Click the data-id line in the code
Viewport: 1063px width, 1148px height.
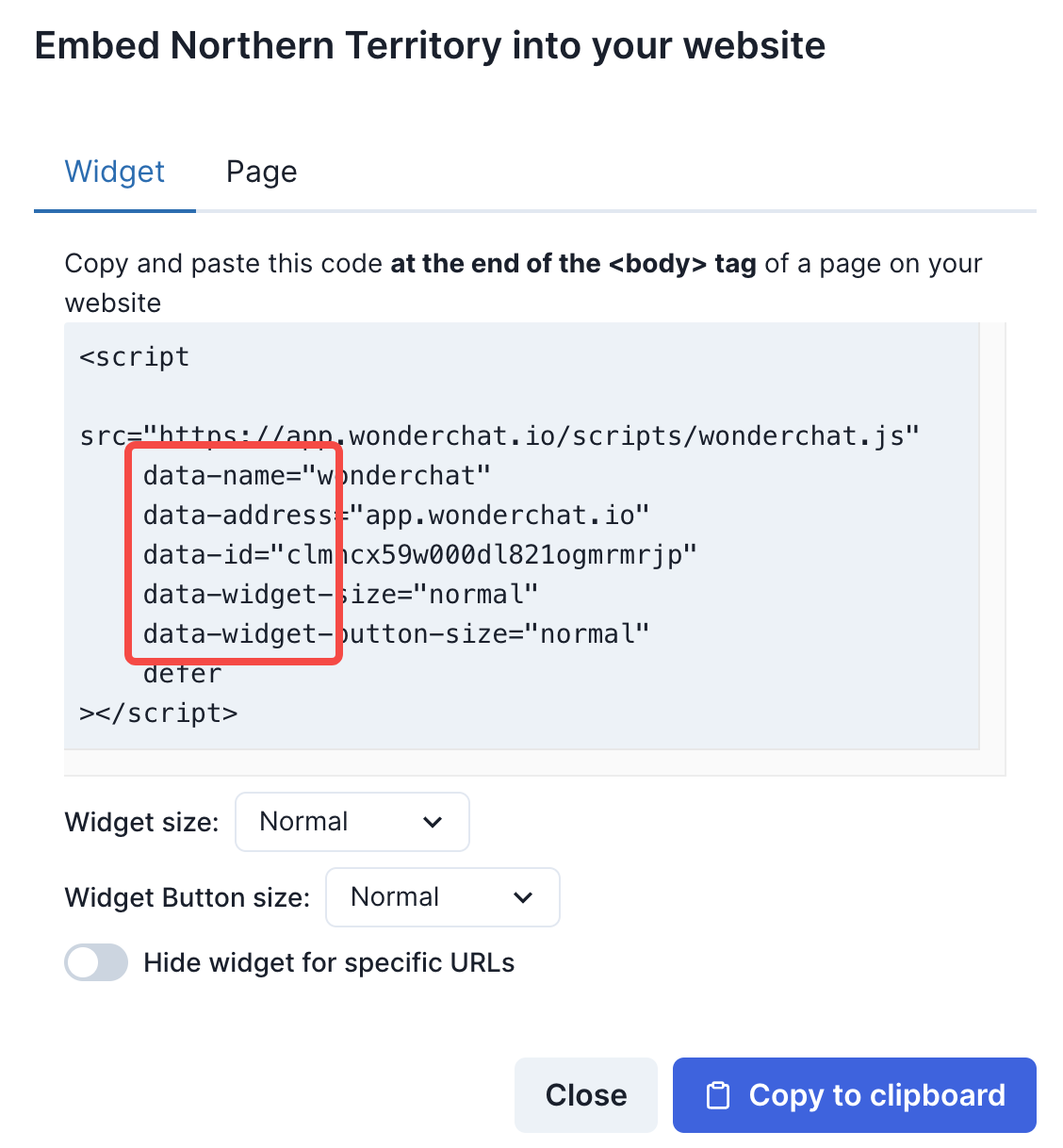pos(419,554)
